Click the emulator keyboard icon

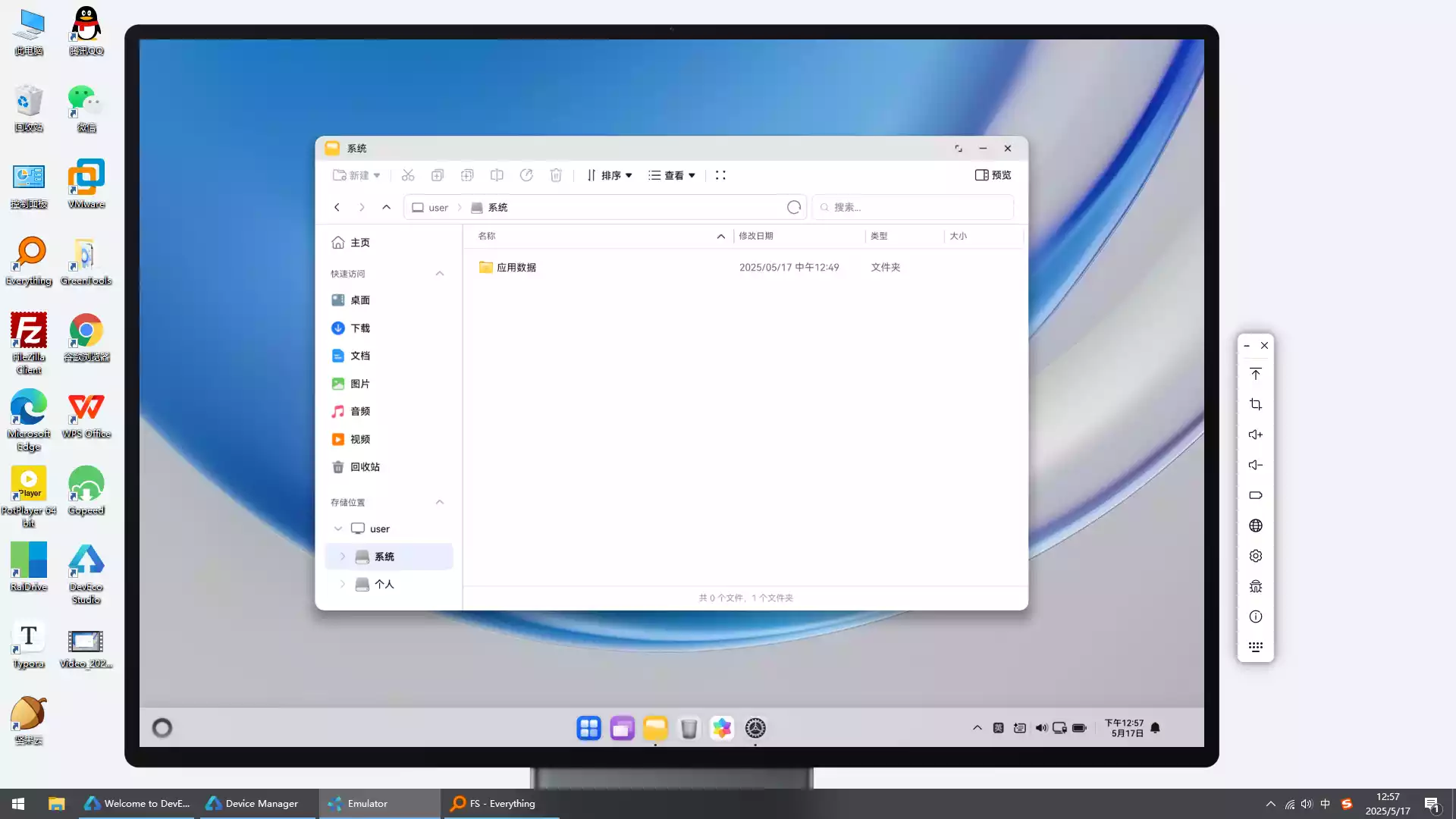1256,647
